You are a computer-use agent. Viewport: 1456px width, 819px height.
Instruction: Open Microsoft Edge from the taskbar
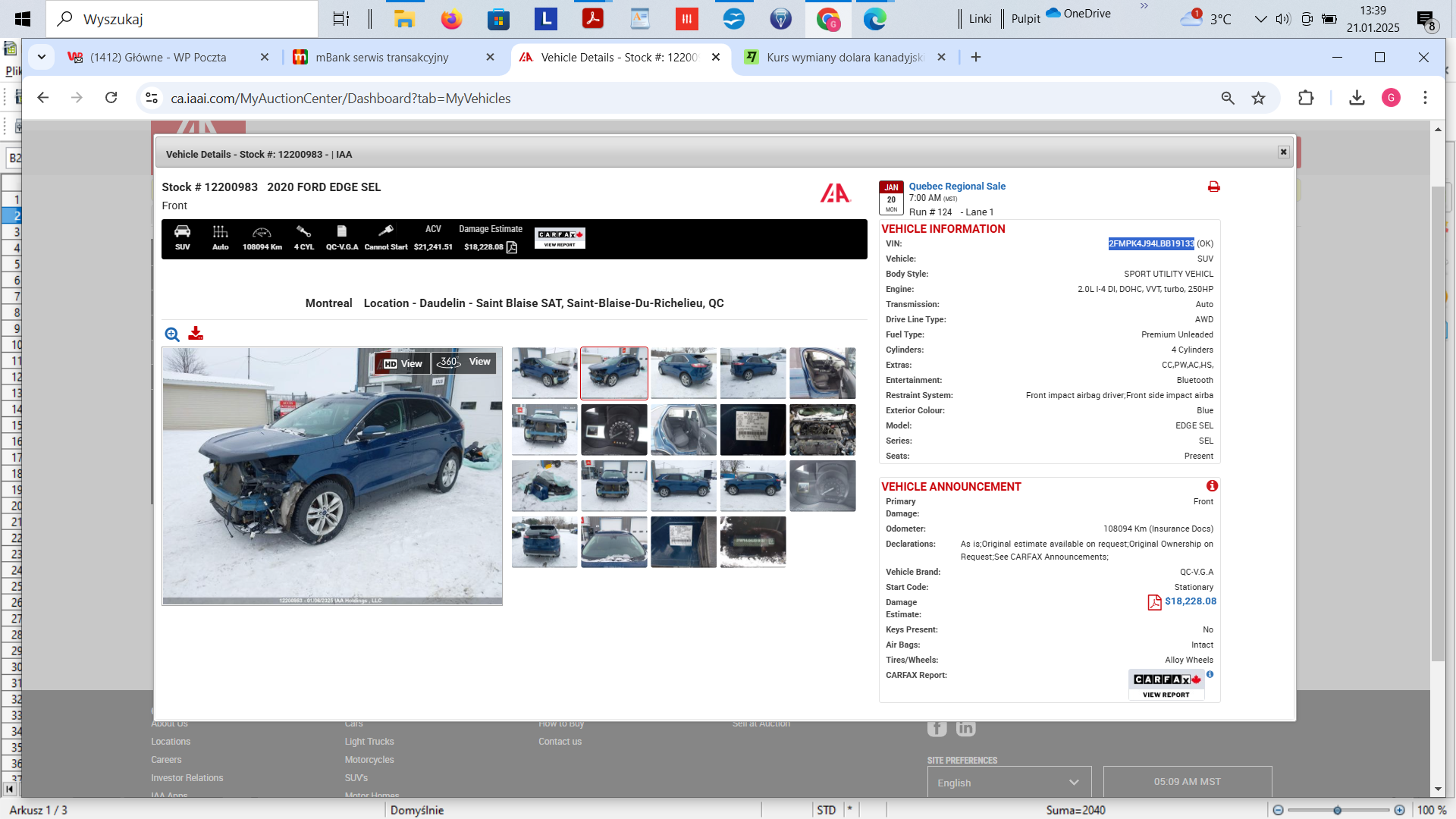[x=874, y=19]
